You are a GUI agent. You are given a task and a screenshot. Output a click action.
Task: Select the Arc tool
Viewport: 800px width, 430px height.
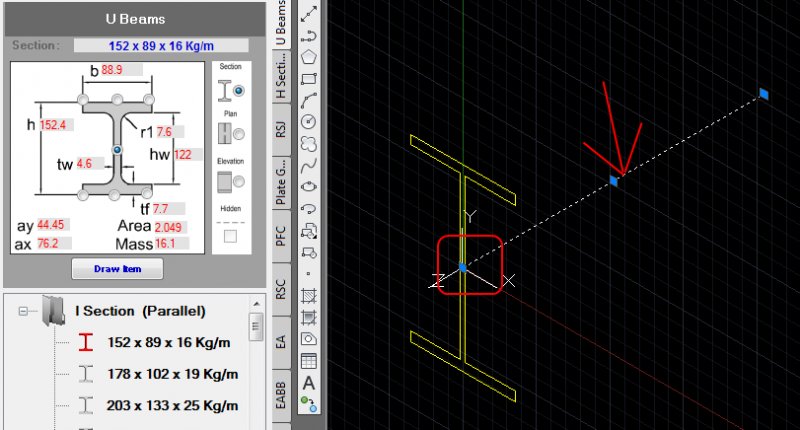[309, 100]
